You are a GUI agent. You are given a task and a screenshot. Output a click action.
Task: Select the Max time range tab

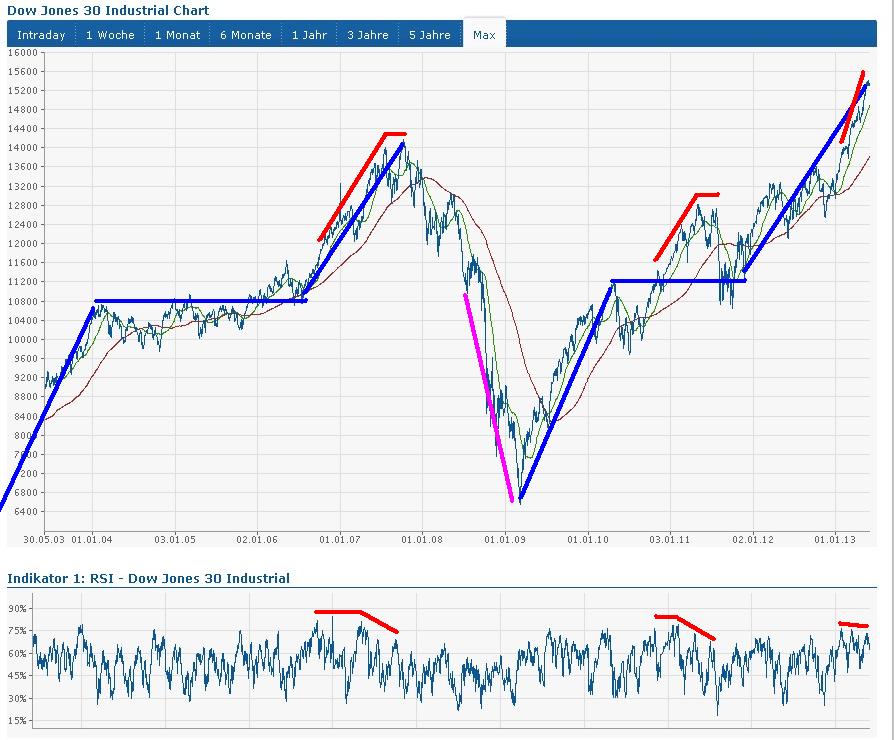[484, 35]
